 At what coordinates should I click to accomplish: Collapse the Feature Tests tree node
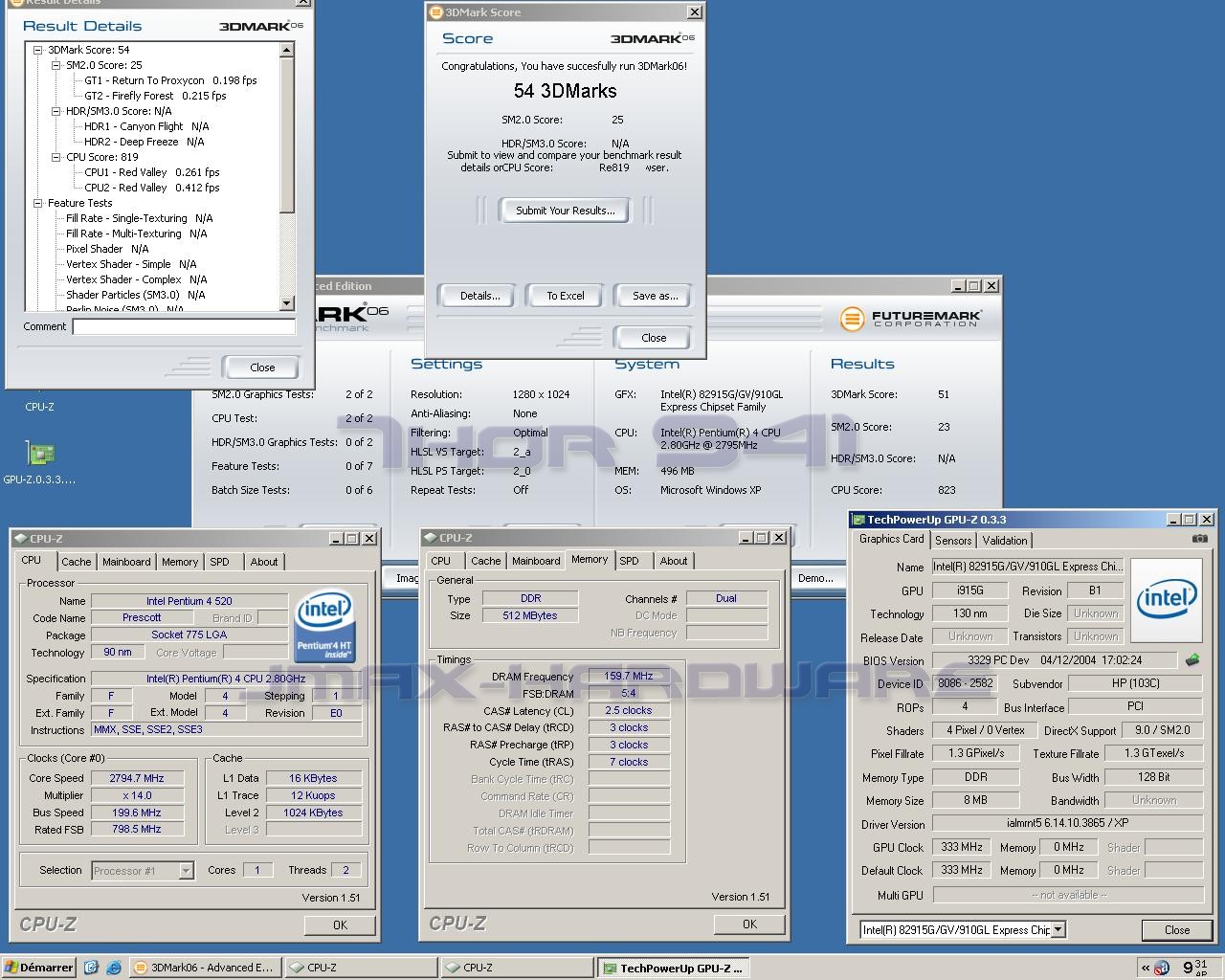click(x=38, y=203)
